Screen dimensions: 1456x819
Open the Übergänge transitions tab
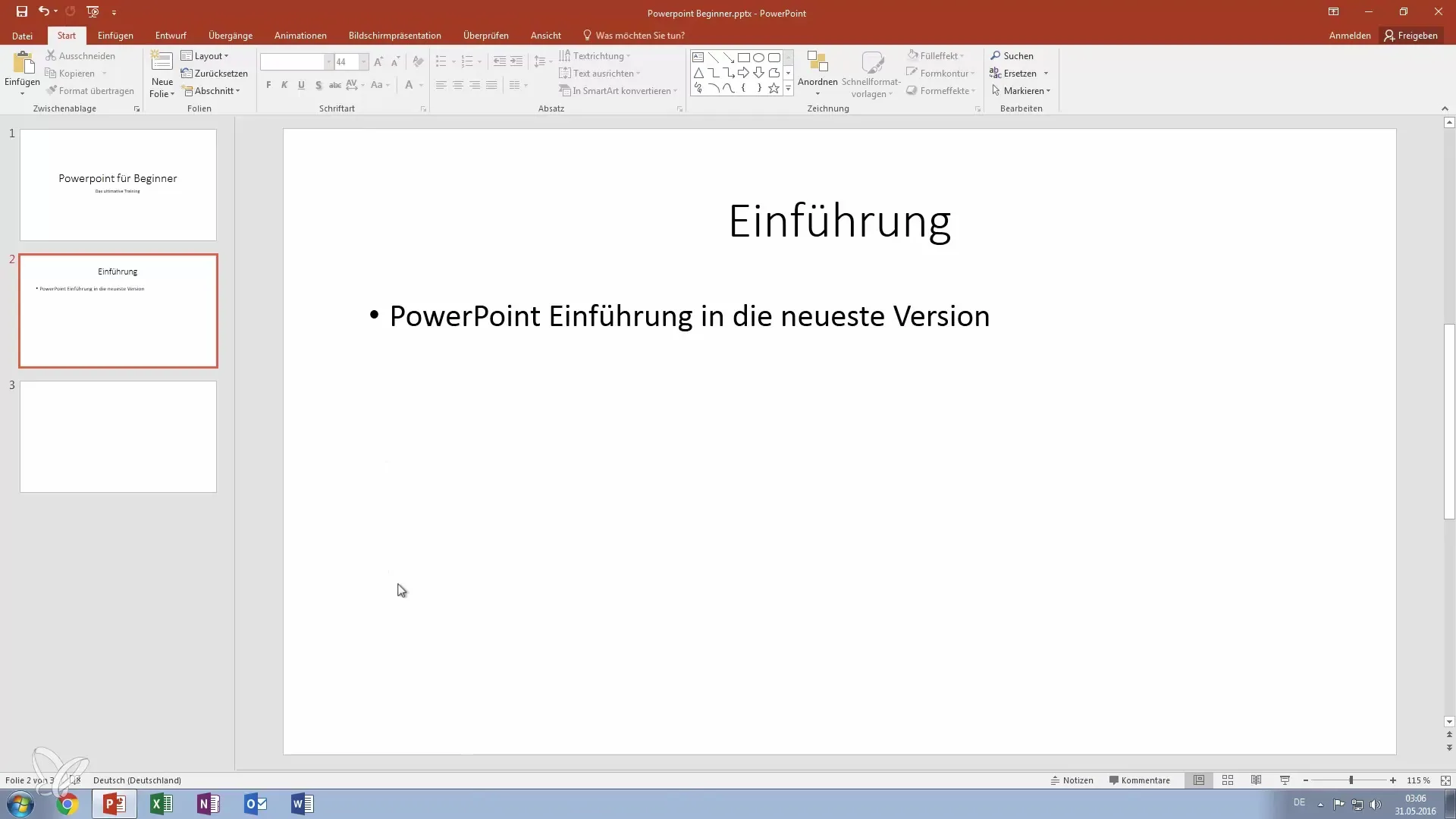(x=231, y=36)
